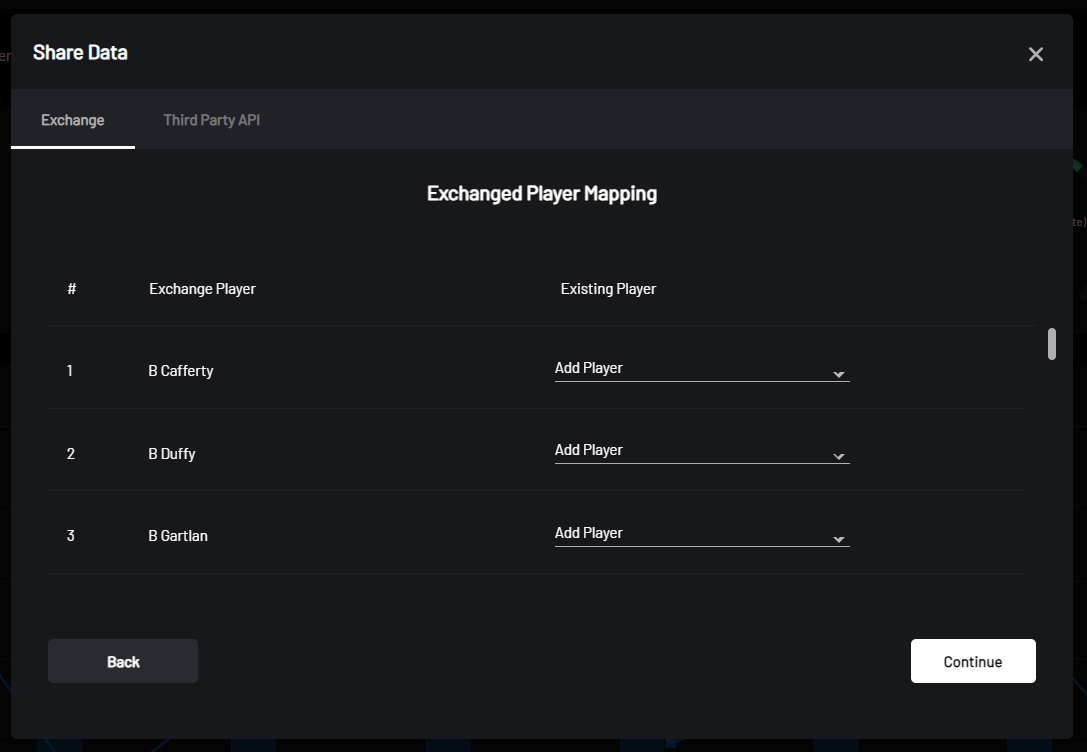
Task: Switch to the Third Party API tab
Action: tap(211, 119)
